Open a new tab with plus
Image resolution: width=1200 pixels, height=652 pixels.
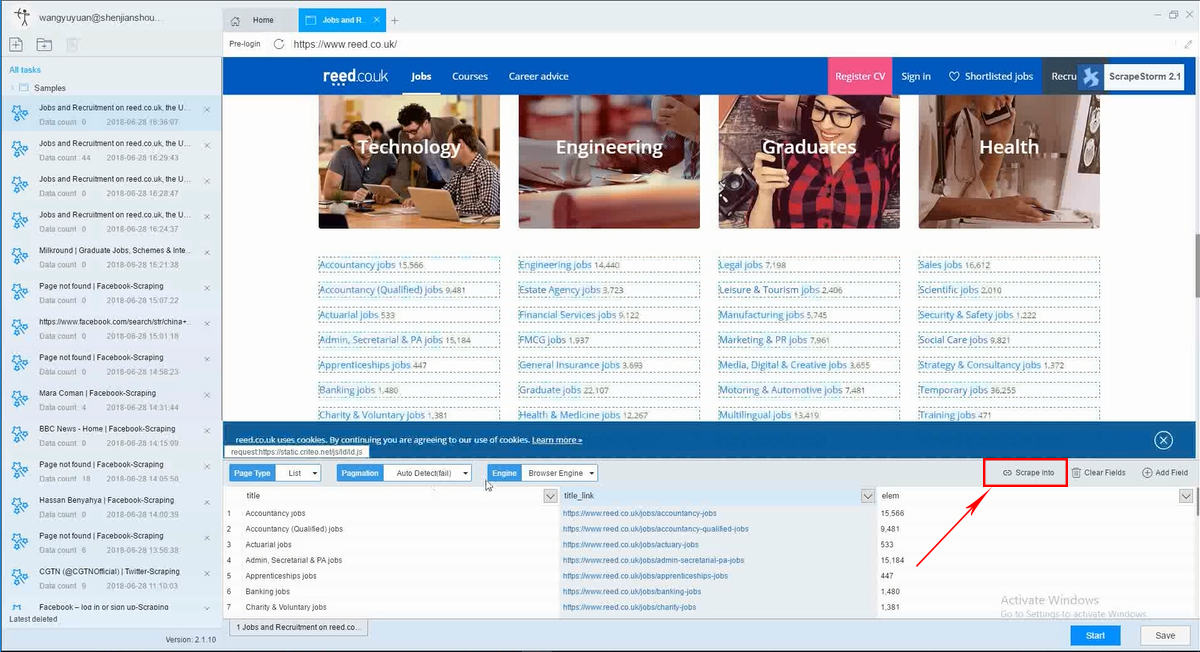click(x=394, y=20)
